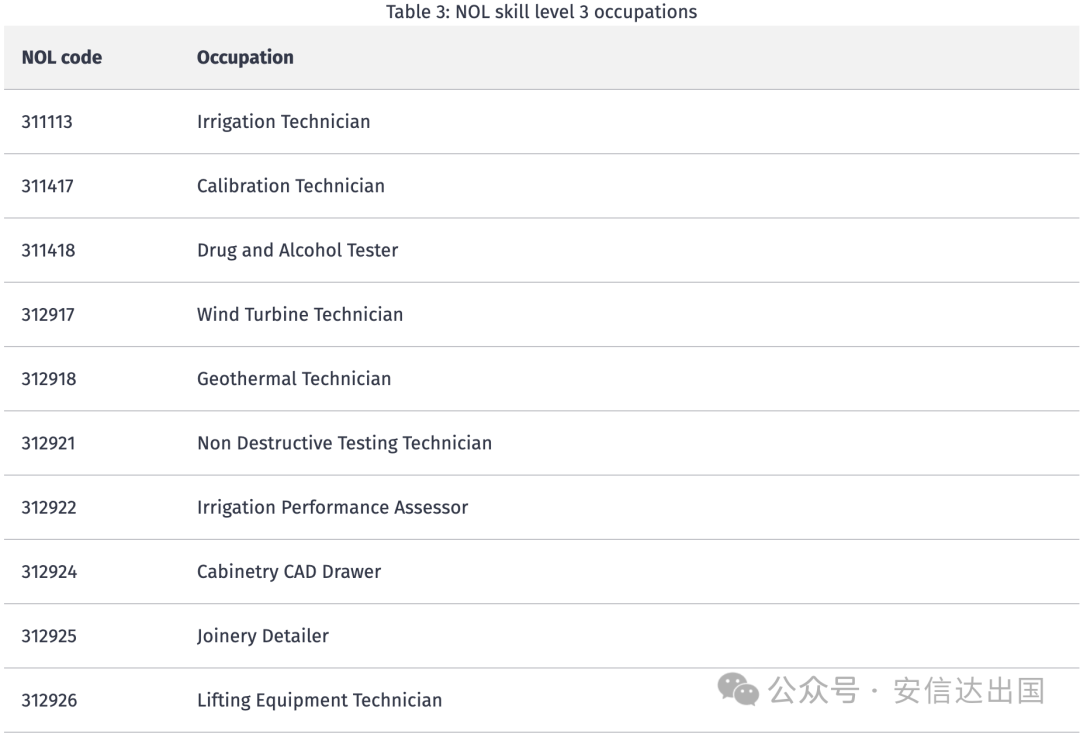Select the Occupation column header

245,57
